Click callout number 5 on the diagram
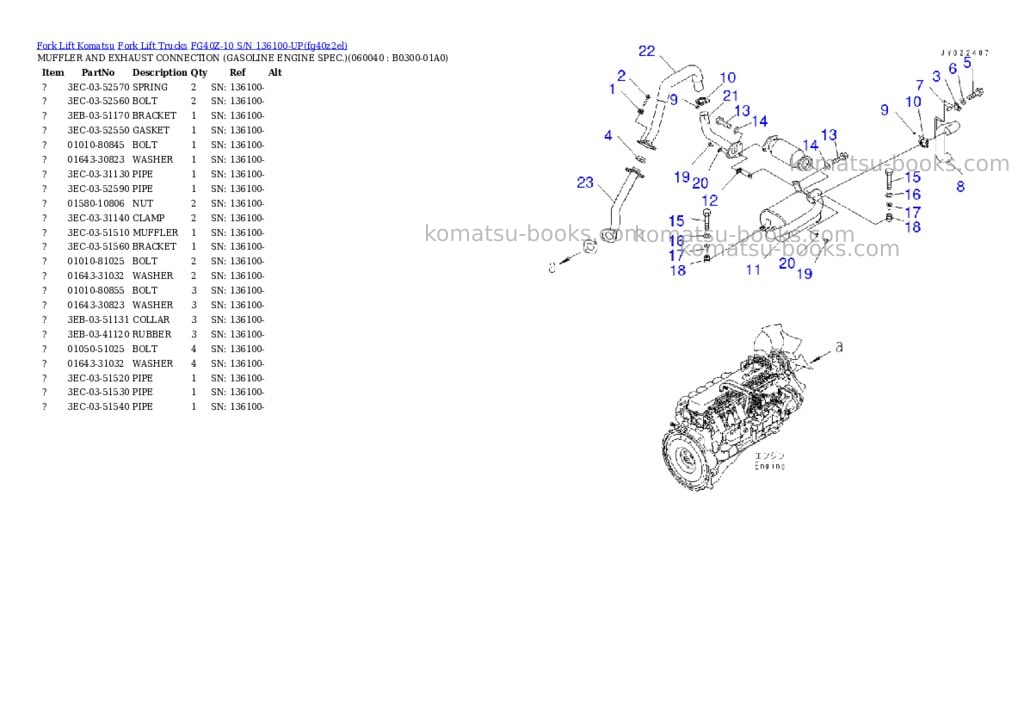The height and width of the screenshot is (725, 1024). (x=967, y=63)
